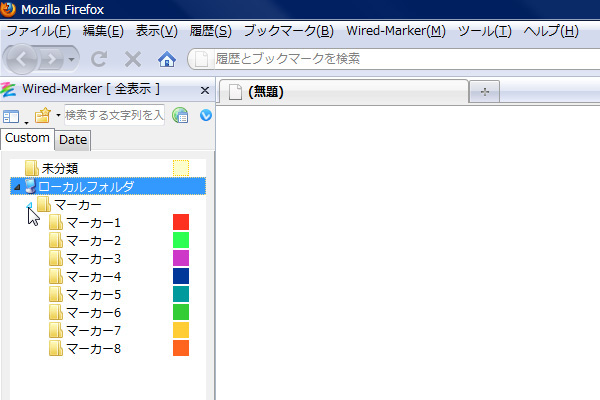
Task: Select the ローカルフォルダ tree item
Action: tap(108, 186)
